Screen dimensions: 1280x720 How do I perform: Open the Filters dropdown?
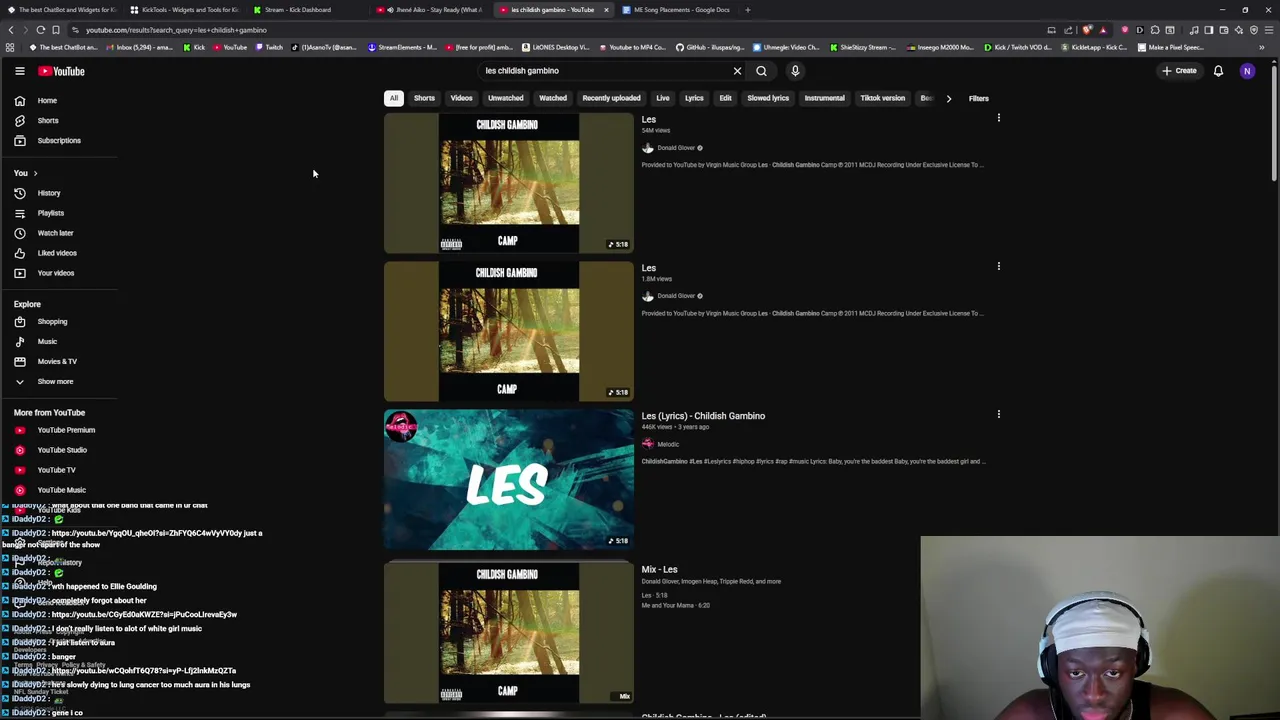[978, 98]
